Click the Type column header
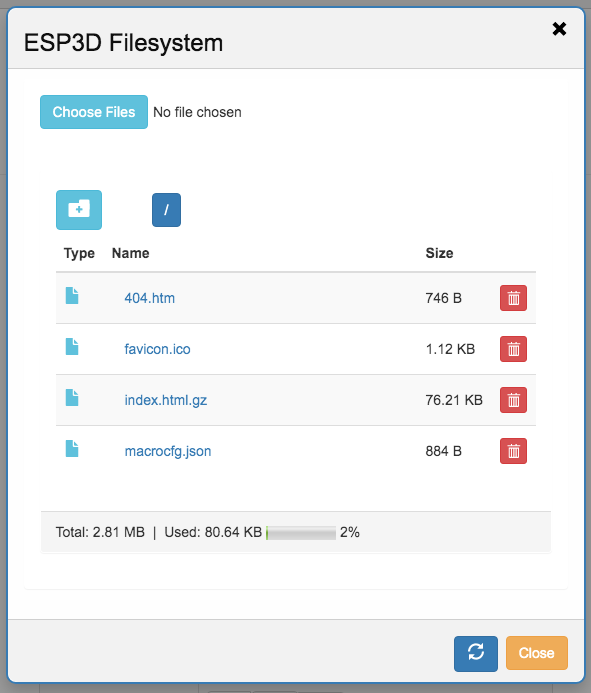The width and height of the screenshot is (591, 693). pyautogui.click(x=79, y=253)
